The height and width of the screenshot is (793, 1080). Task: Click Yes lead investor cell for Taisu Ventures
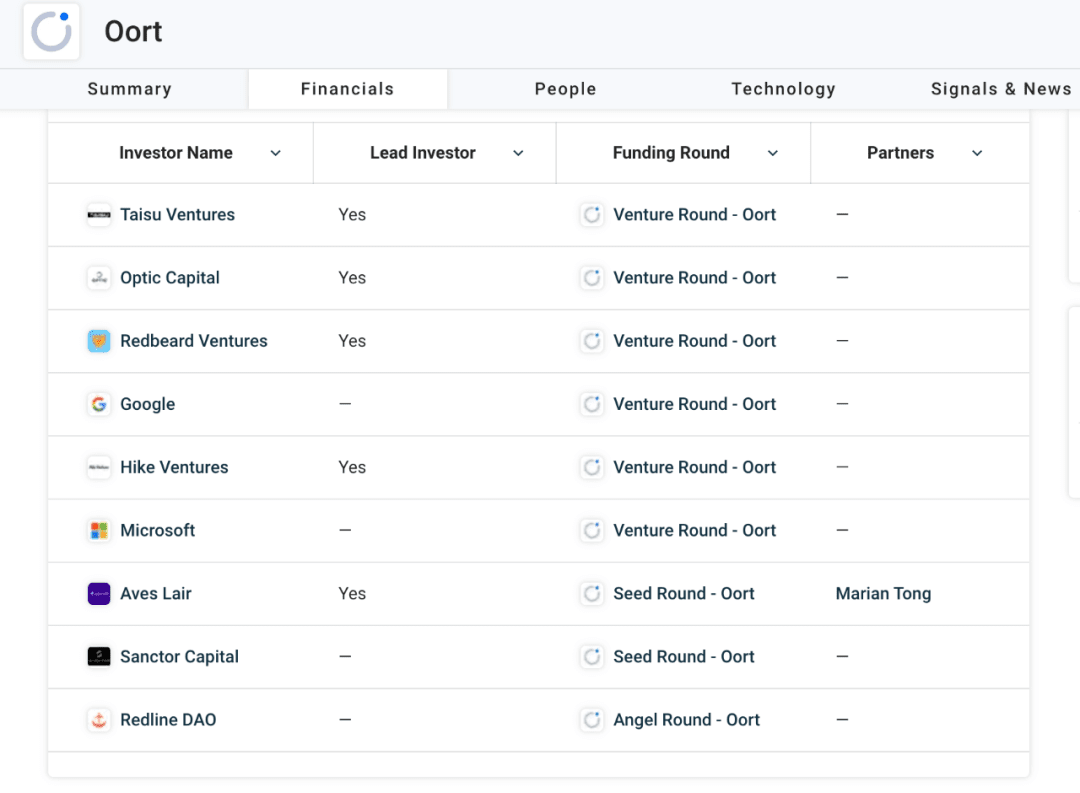click(x=352, y=215)
